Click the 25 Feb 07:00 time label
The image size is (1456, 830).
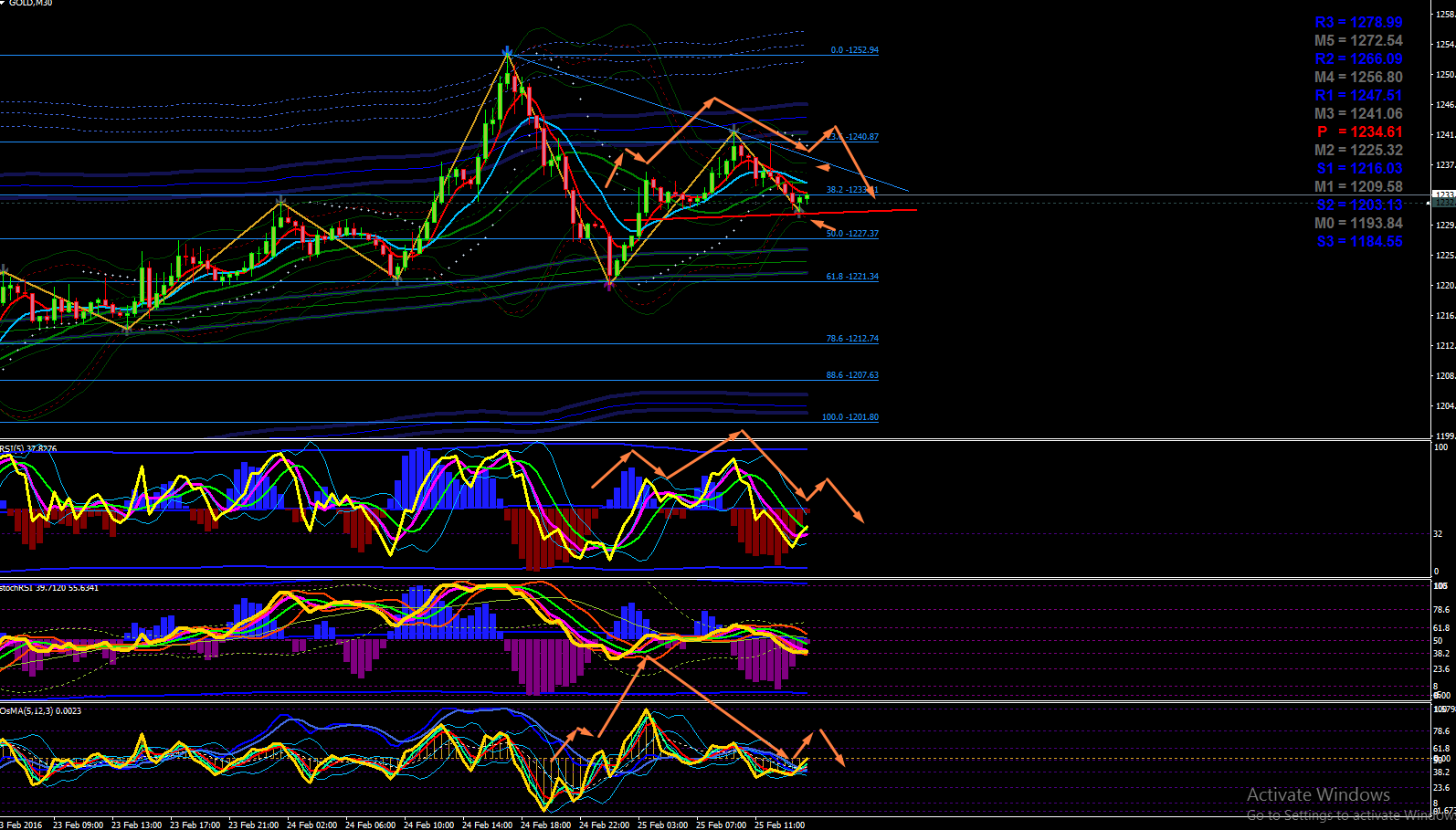722,825
